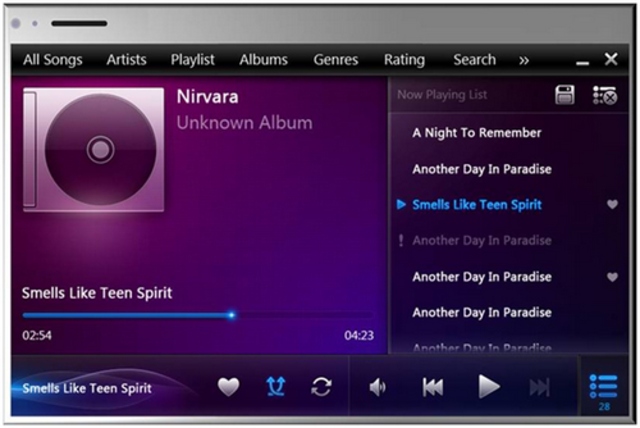Open the volume control

(378, 387)
